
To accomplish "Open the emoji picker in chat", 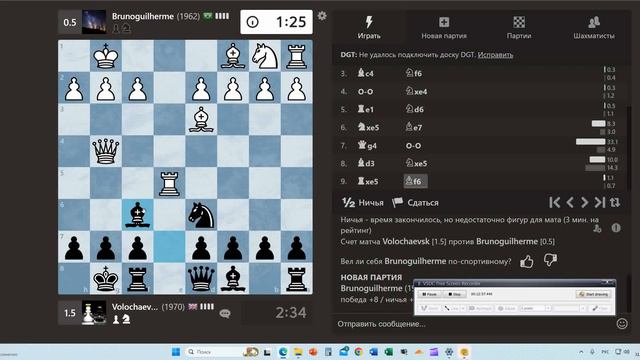I will pos(622,324).
